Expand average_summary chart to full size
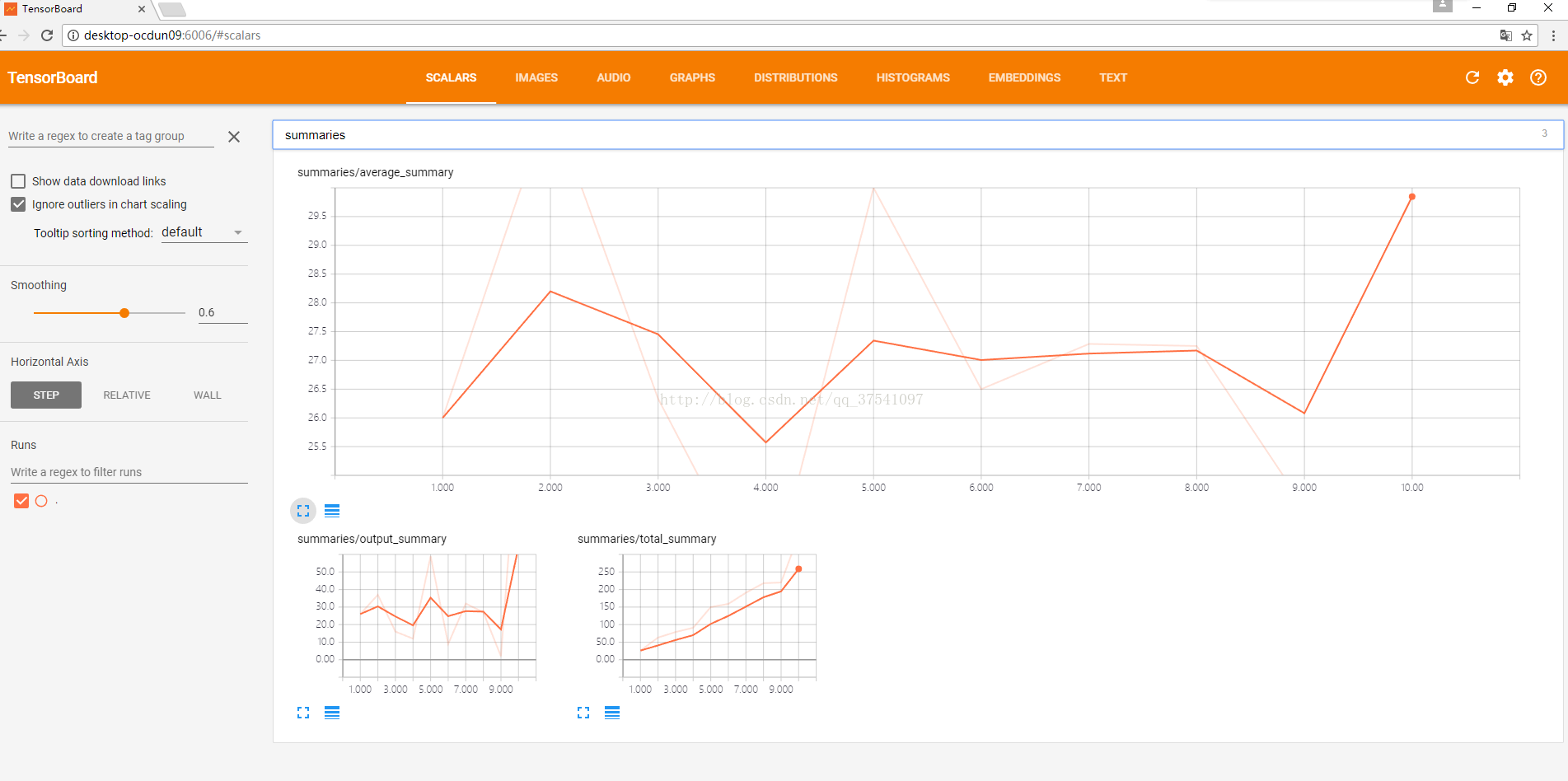This screenshot has height=781, width=1568. [x=303, y=511]
